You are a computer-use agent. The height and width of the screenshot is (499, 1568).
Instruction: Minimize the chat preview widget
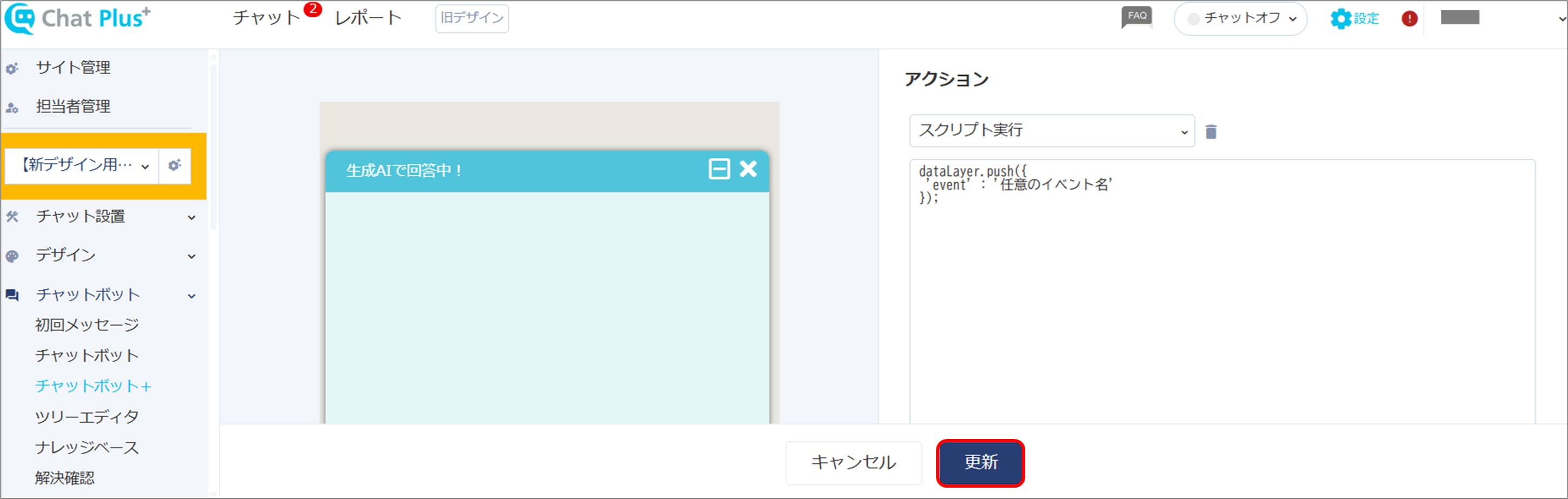(x=719, y=169)
